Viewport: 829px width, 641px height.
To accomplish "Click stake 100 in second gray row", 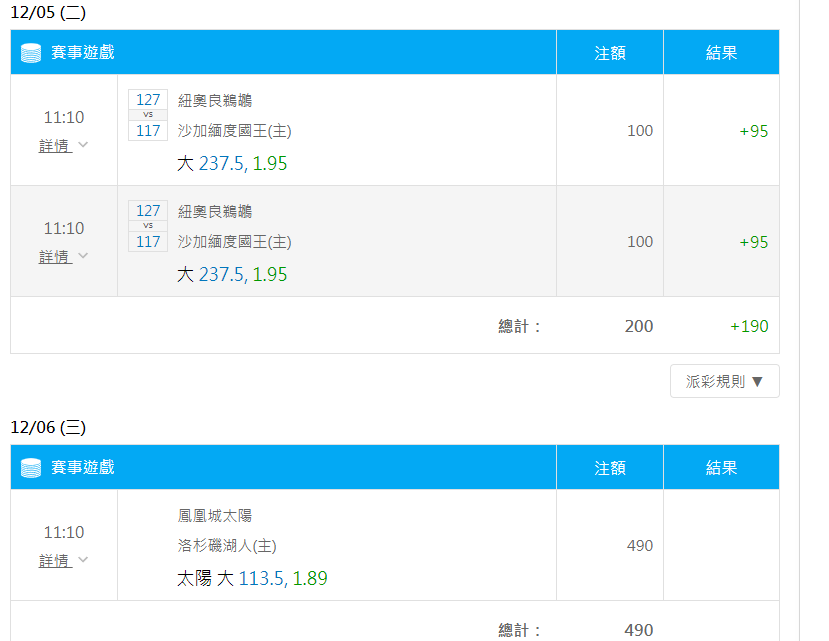I will tap(640, 242).
